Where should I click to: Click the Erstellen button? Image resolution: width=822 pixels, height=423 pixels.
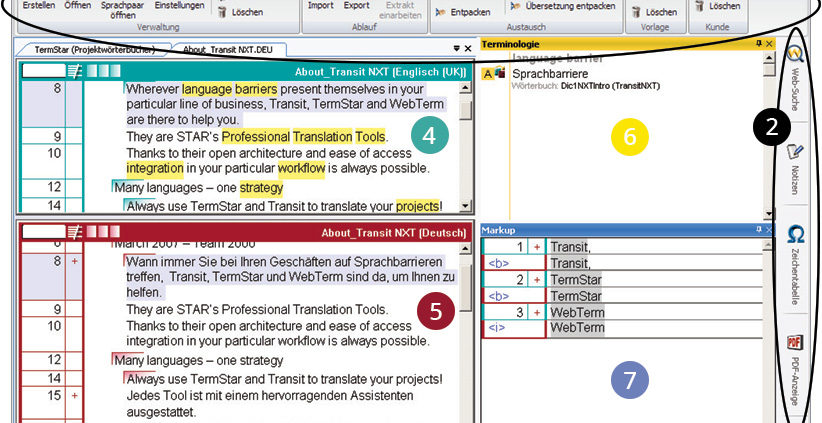(39, 5)
